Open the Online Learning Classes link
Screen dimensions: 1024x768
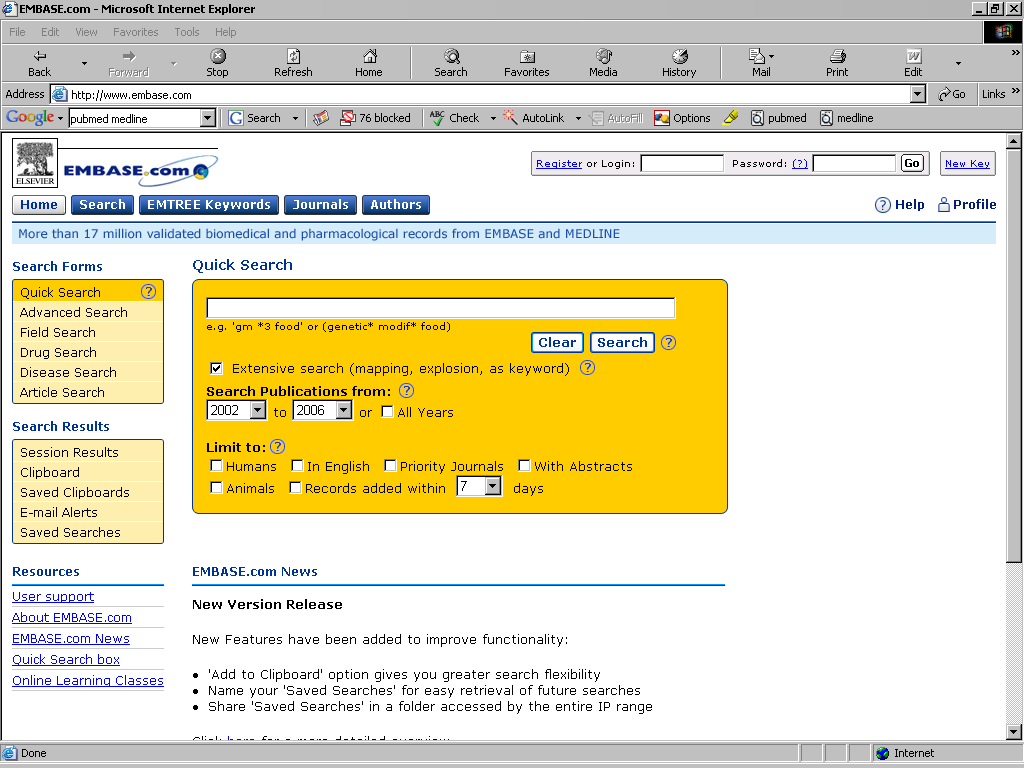coord(88,680)
